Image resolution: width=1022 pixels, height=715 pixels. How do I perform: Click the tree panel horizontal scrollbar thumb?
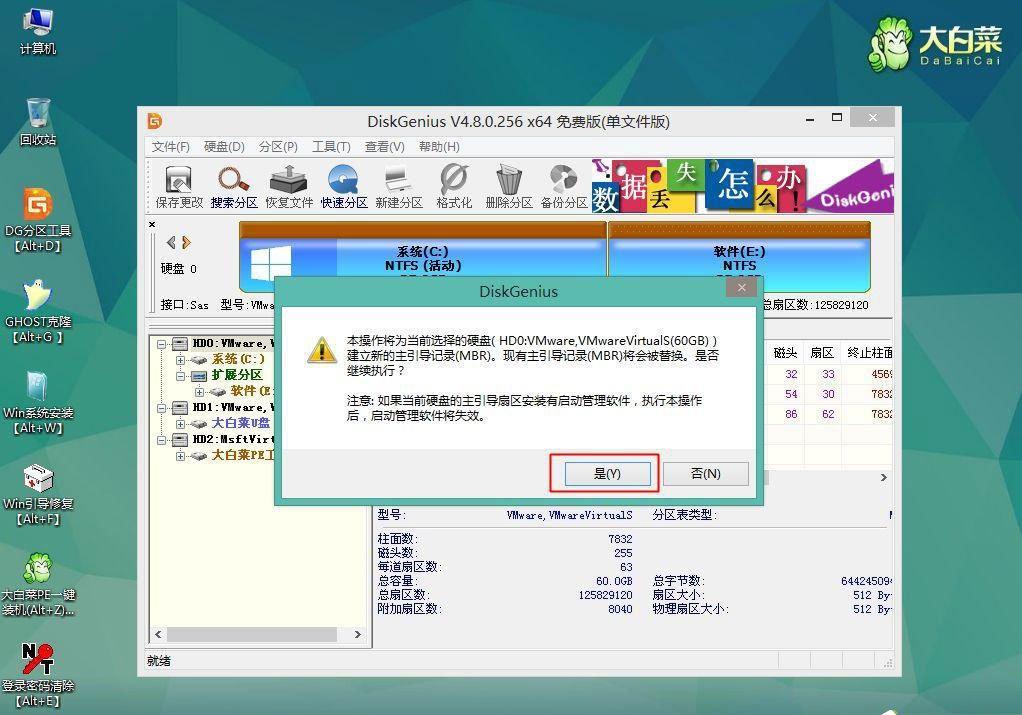(x=252, y=634)
